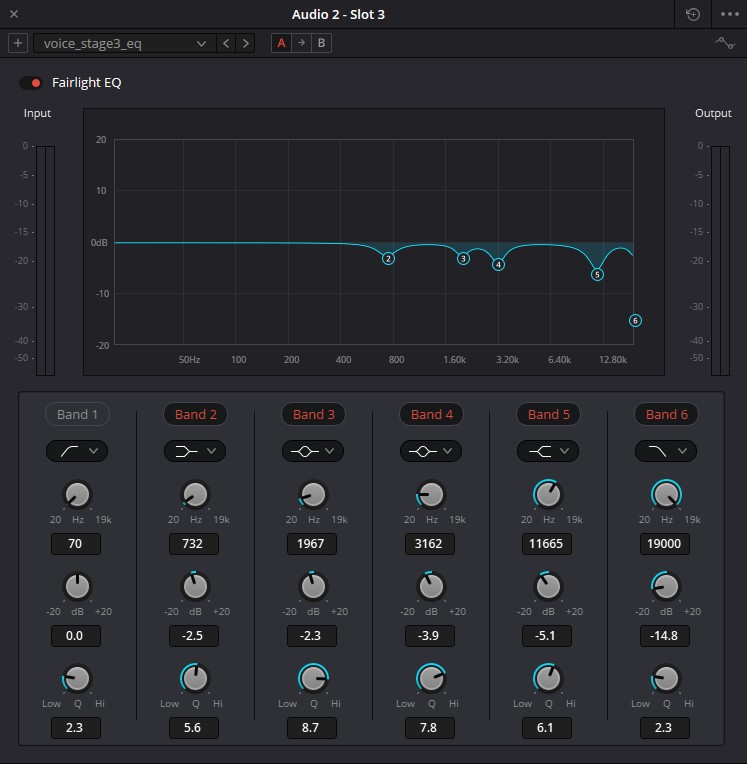This screenshot has width=747, height=764.
Task: Click the EQ curve icon at top right
Action: pyautogui.click(x=725, y=43)
